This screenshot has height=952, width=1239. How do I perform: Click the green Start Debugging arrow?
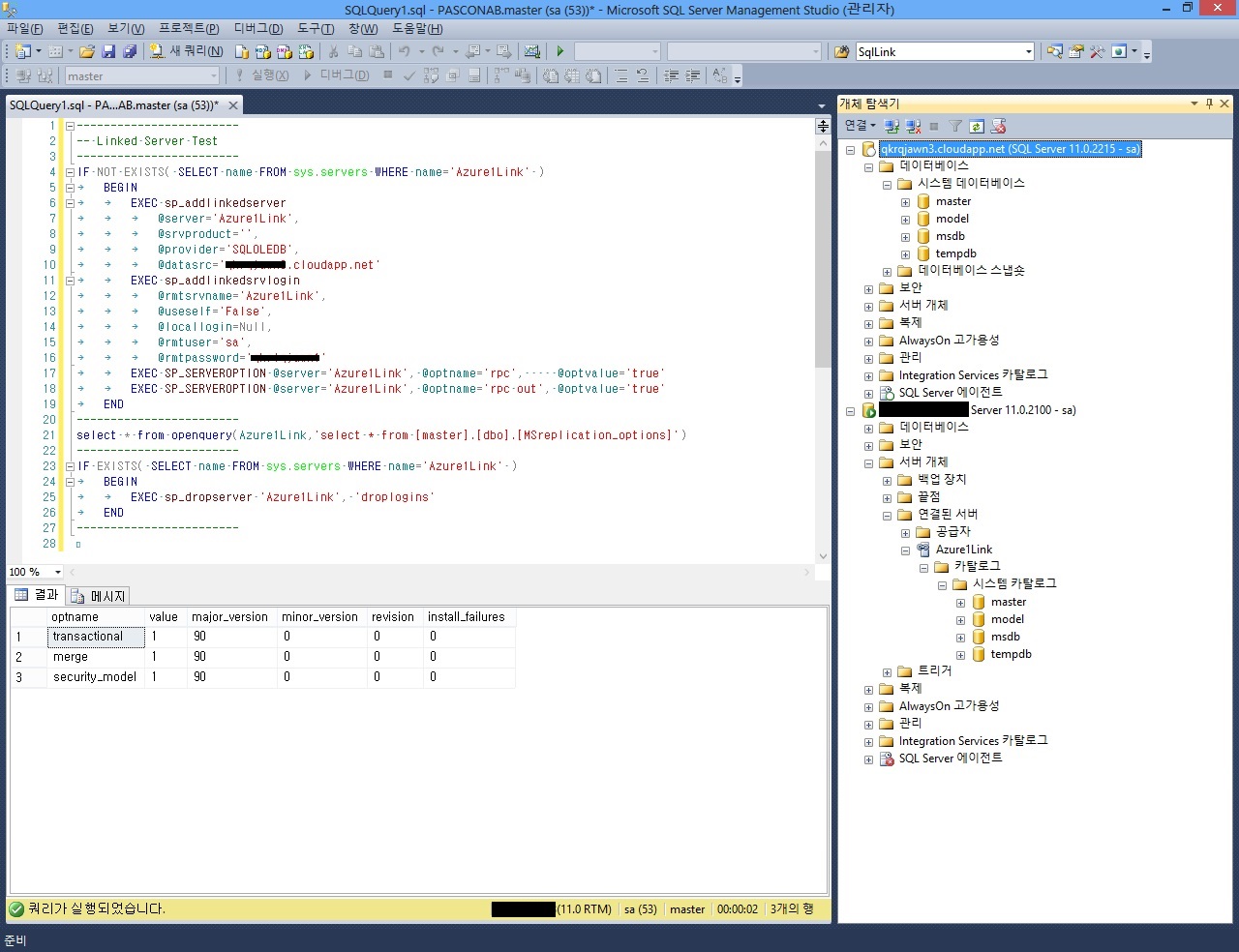559,51
